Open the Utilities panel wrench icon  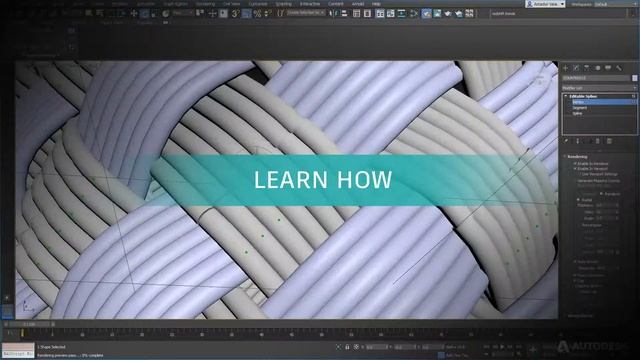point(619,68)
